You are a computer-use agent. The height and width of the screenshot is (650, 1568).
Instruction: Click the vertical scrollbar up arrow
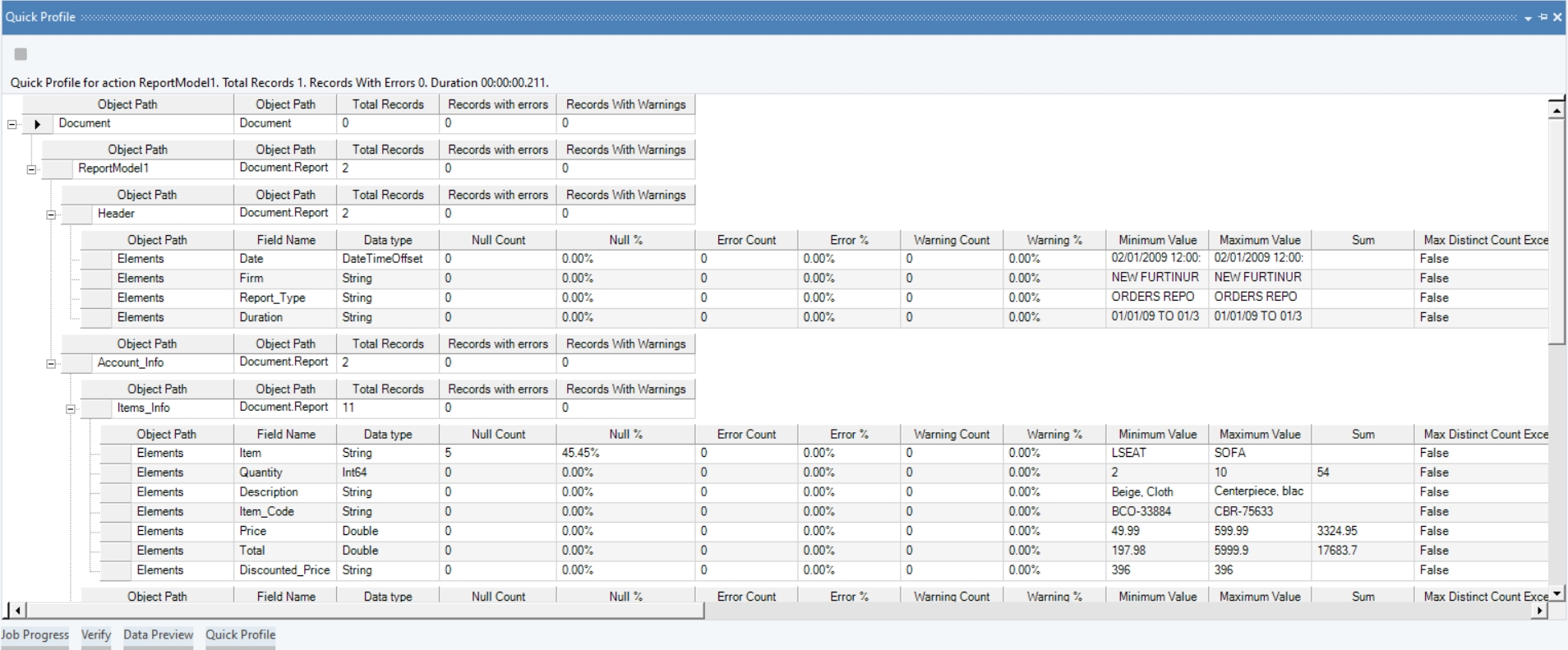click(1556, 110)
